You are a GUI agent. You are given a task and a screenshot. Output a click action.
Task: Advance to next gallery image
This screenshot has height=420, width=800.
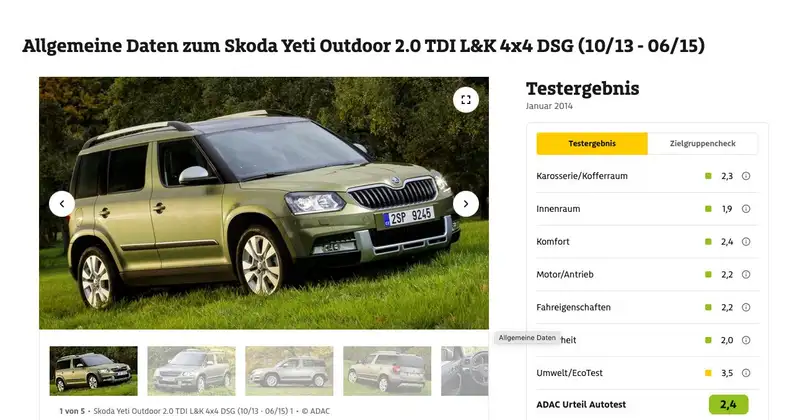[x=465, y=204]
